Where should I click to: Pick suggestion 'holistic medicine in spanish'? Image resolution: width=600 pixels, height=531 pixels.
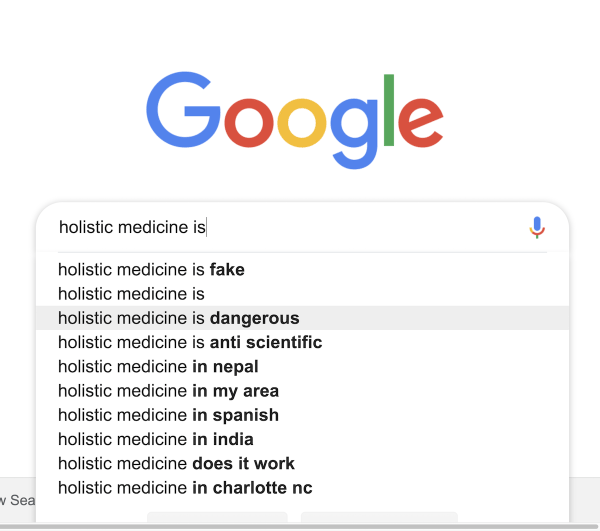tap(168, 415)
